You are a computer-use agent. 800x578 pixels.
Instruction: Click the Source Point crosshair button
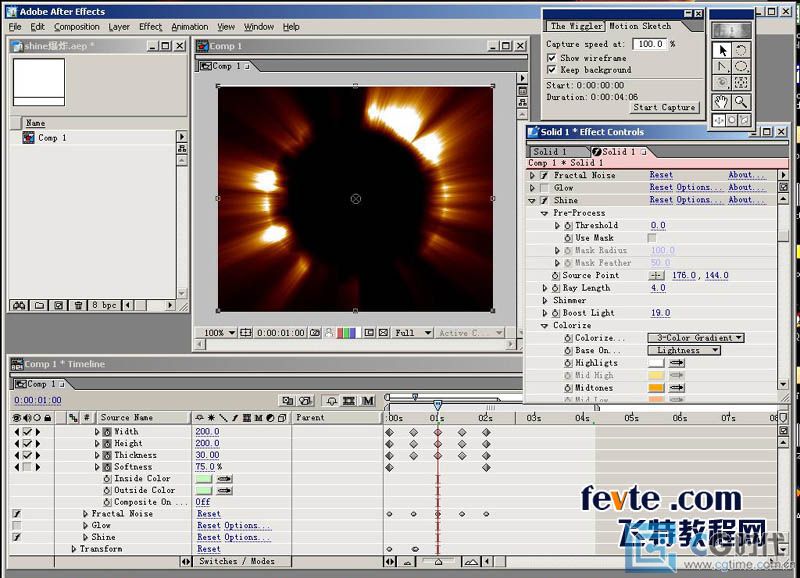(656, 275)
